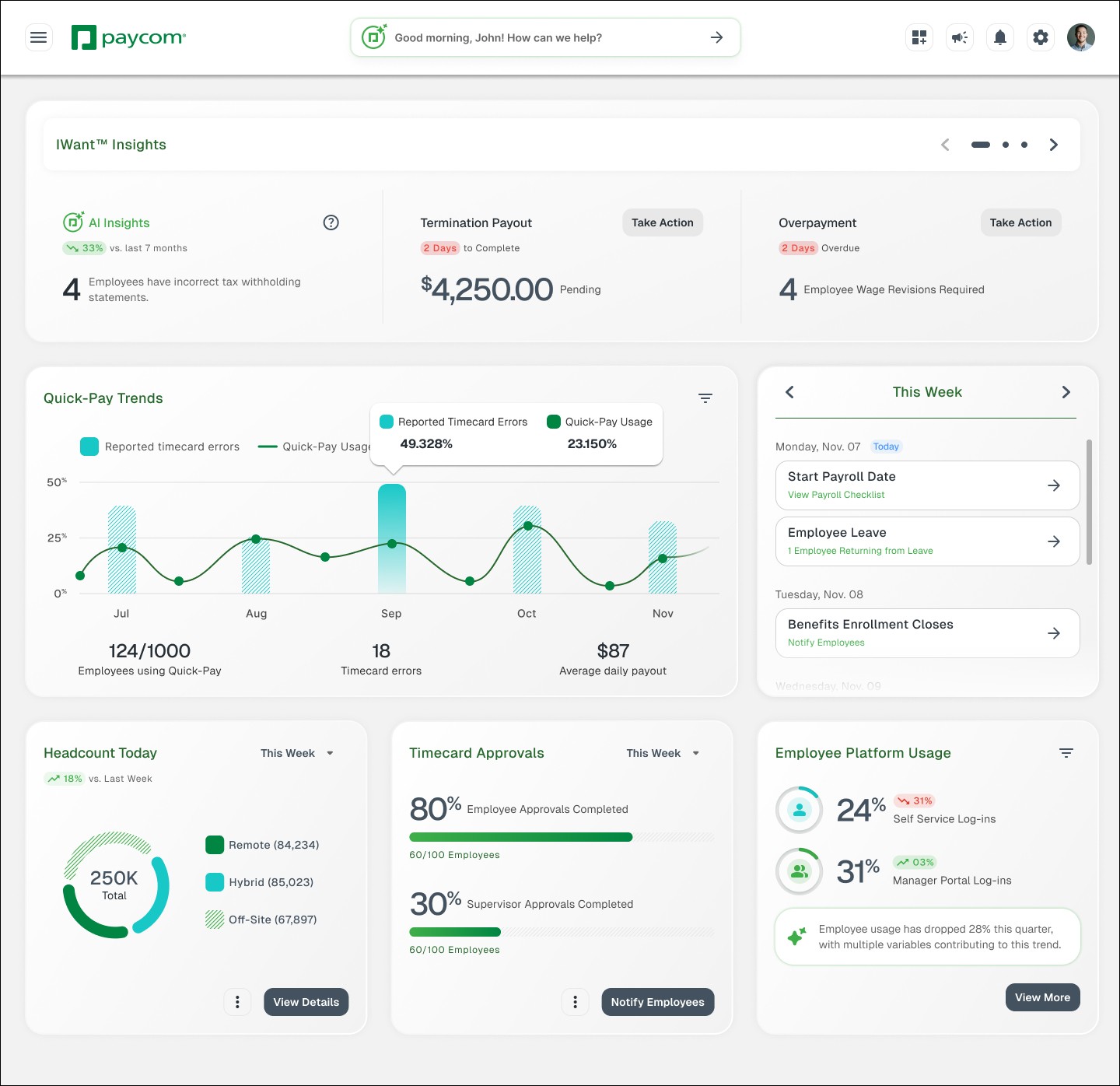Image resolution: width=1120 pixels, height=1086 pixels.
Task: Toggle the Quick-Pay Usage line legend
Action: tap(314, 447)
